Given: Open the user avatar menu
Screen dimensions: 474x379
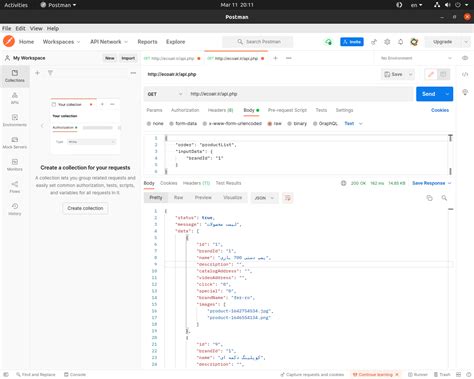Looking at the screenshot, I should (x=414, y=42).
